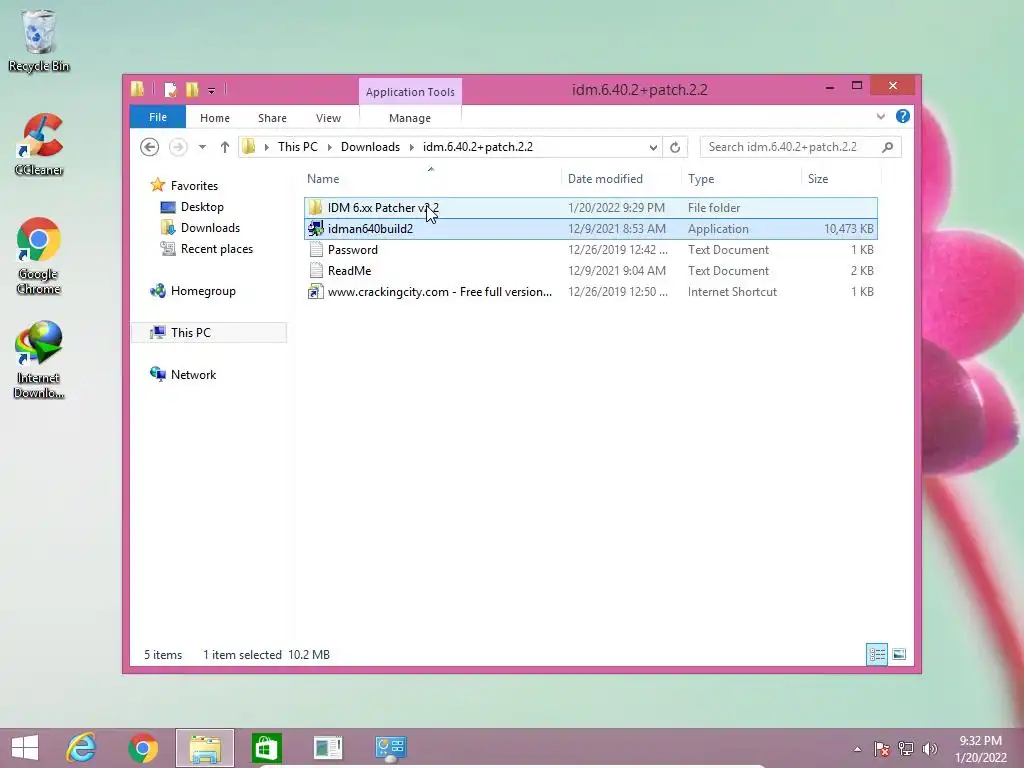Select File Explorer in the taskbar
1024x768 pixels.
click(205, 748)
